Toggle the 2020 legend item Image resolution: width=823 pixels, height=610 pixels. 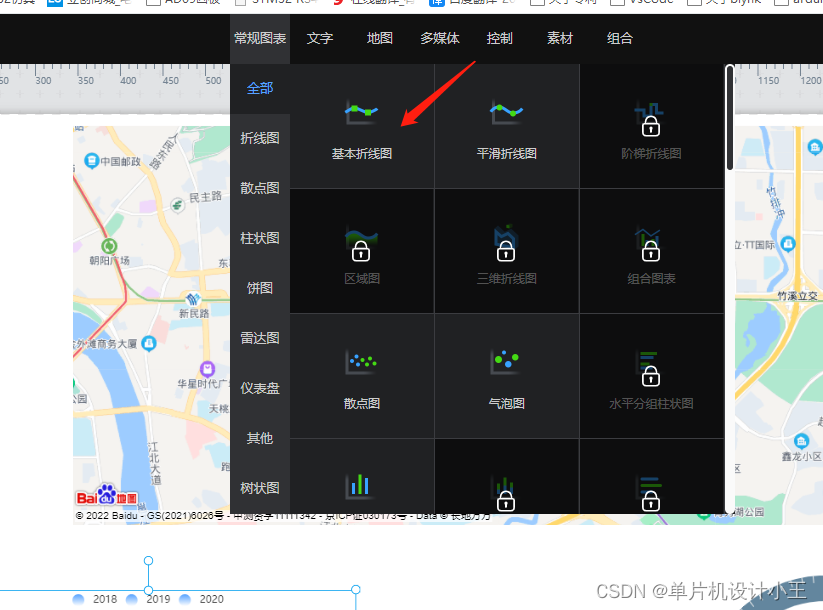[202, 599]
